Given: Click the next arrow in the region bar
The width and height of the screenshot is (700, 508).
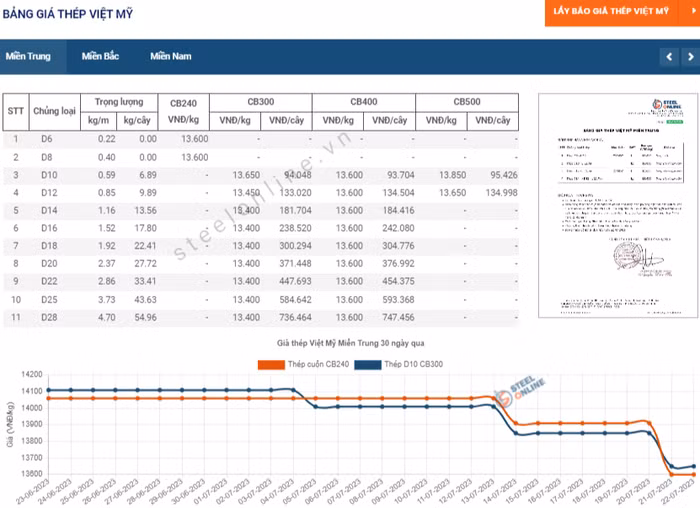Looking at the screenshot, I should 691,57.
